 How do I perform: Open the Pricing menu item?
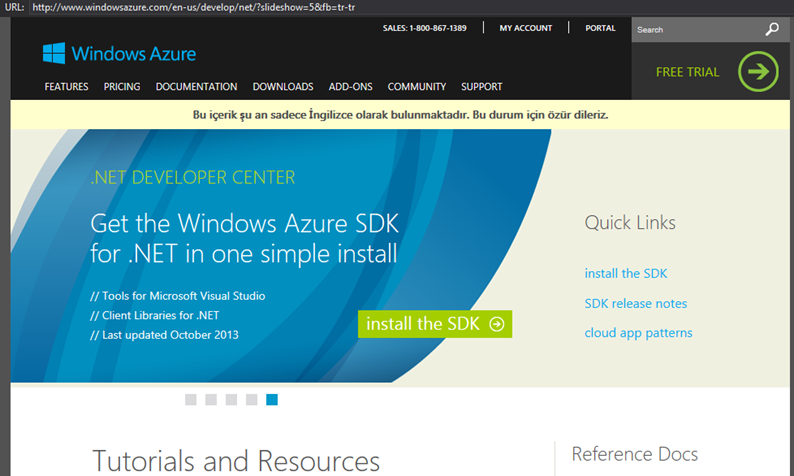click(122, 87)
